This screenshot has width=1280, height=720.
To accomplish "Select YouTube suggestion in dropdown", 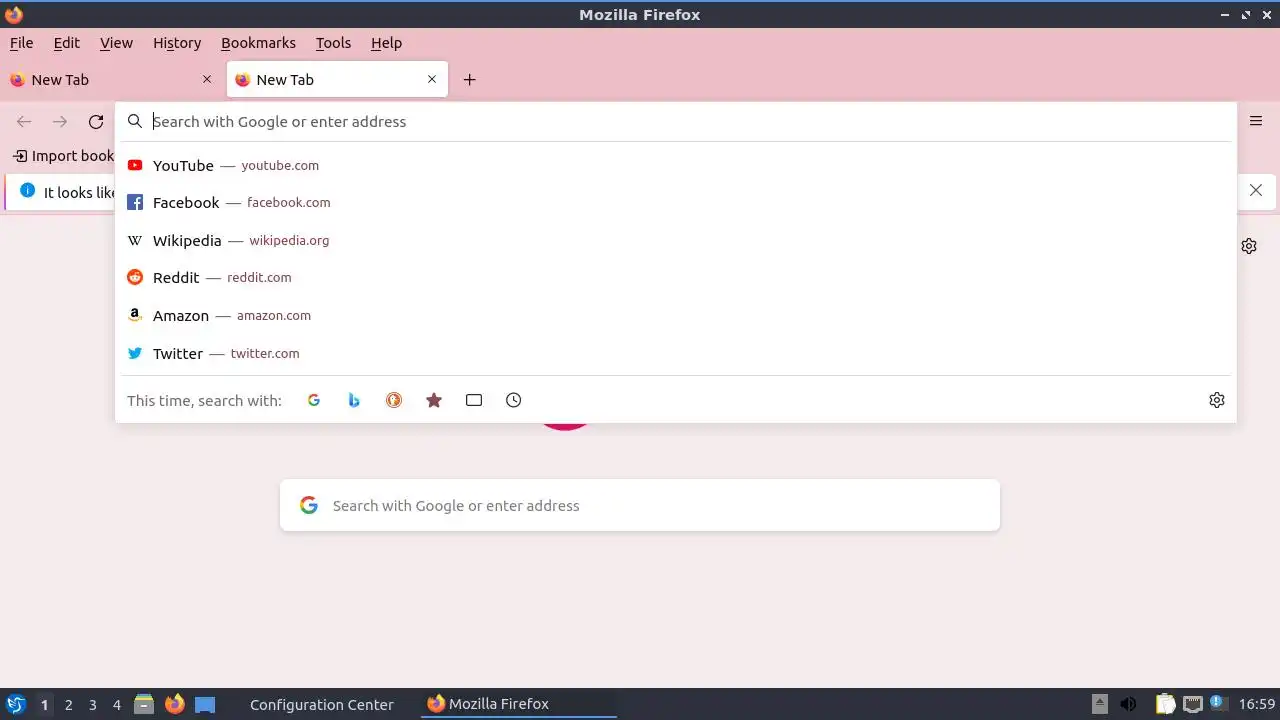I will (x=676, y=165).
